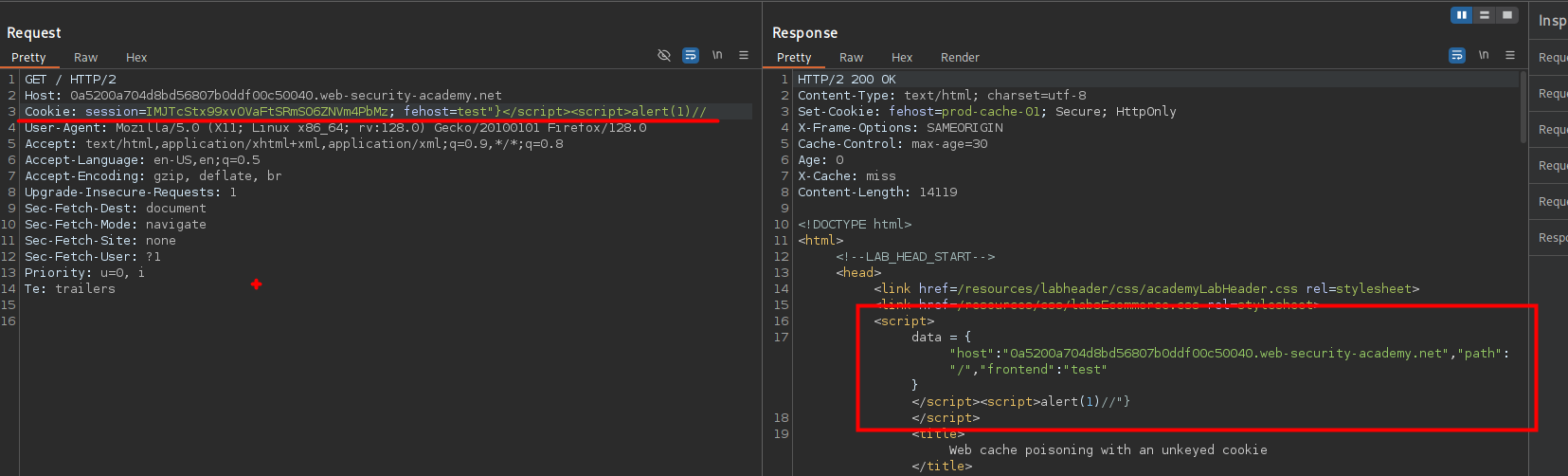1568x476 pixels.
Task: Click the Upgrade-Insecure-Requests header line
Action: (131, 192)
